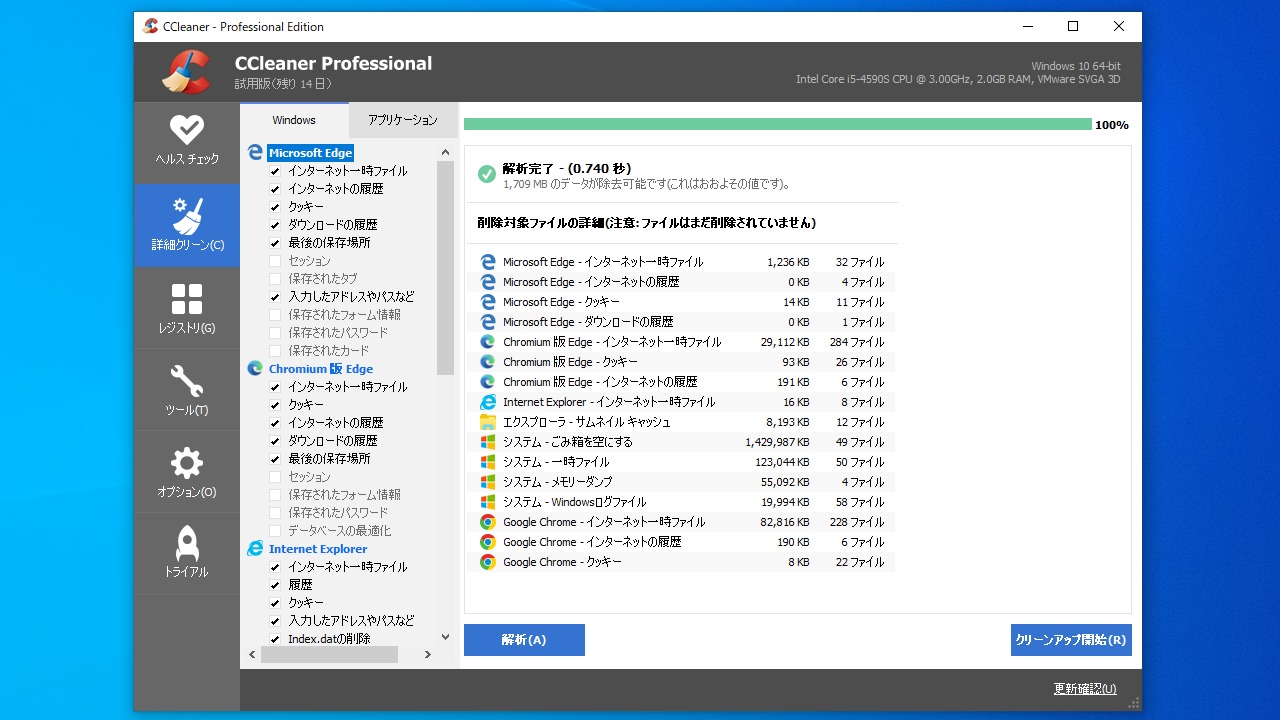Click the Microsoft Edge icon in the tree
The width and height of the screenshot is (1280, 720).
(x=255, y=153)
